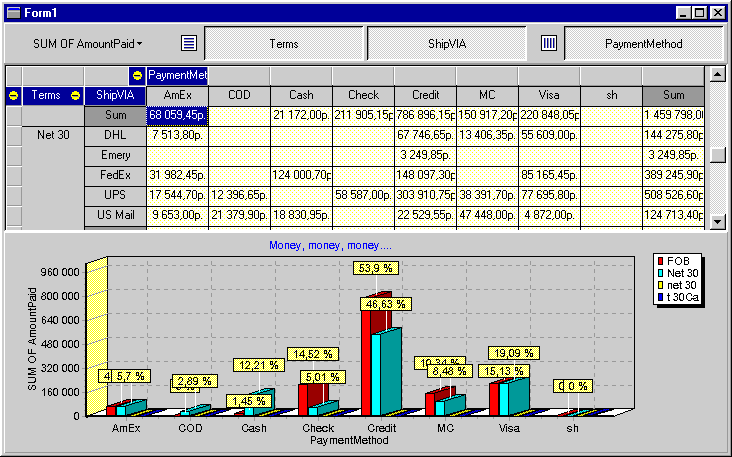Click the Terms field button
This screenshot has width=732, height=457.
click(283, 44)
